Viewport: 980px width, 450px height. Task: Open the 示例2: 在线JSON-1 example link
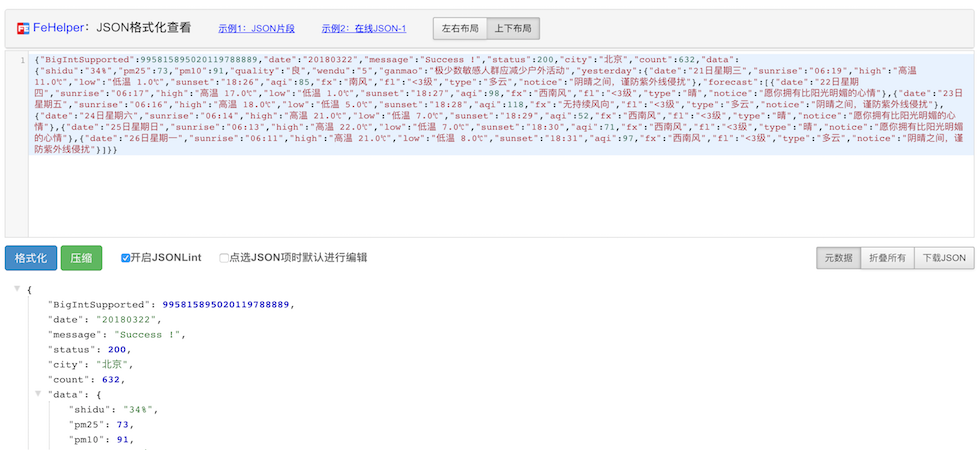[x=363, y=29]
